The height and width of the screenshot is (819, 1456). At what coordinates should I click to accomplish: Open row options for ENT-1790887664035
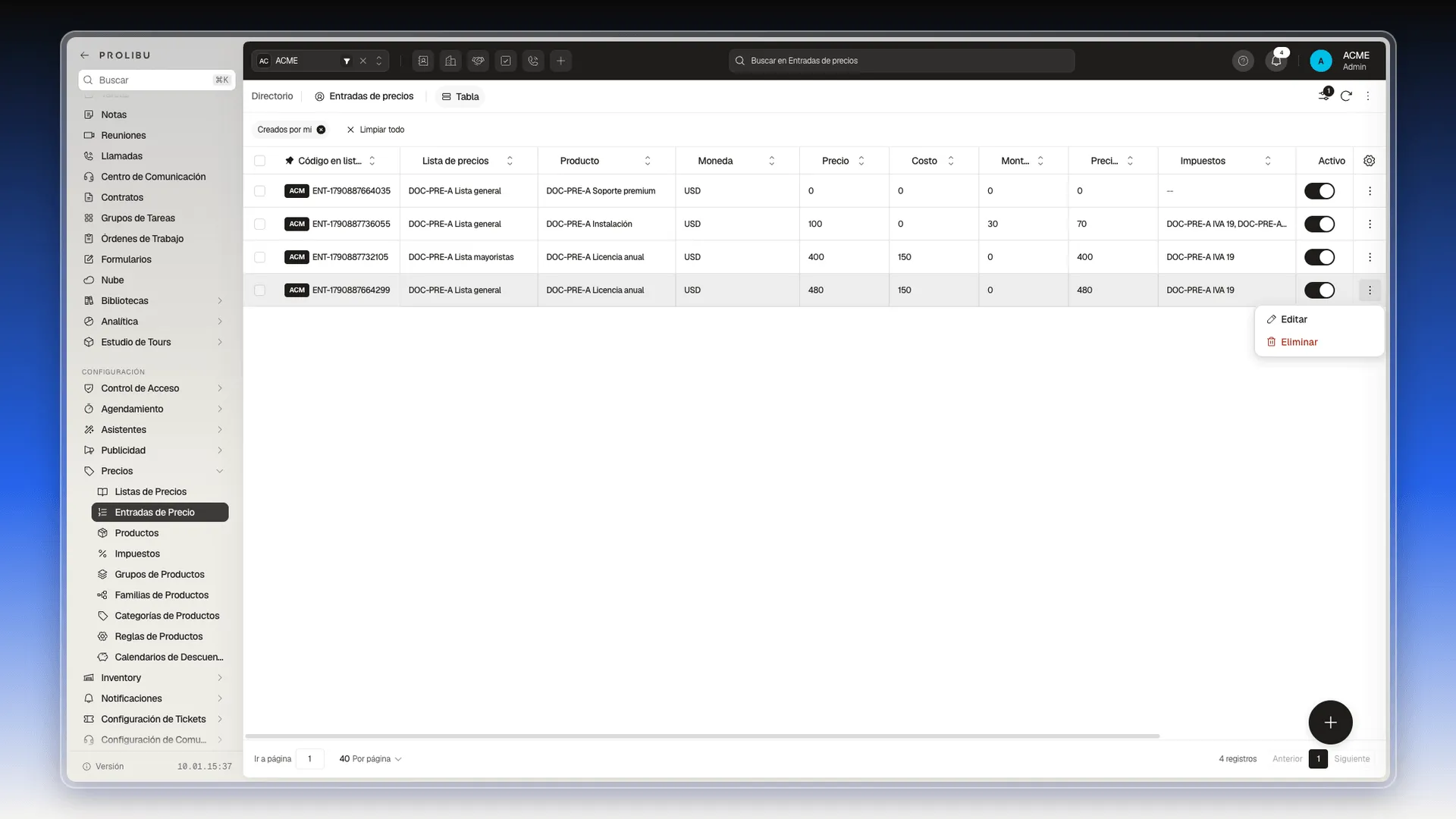click(x=1370, y=191)
